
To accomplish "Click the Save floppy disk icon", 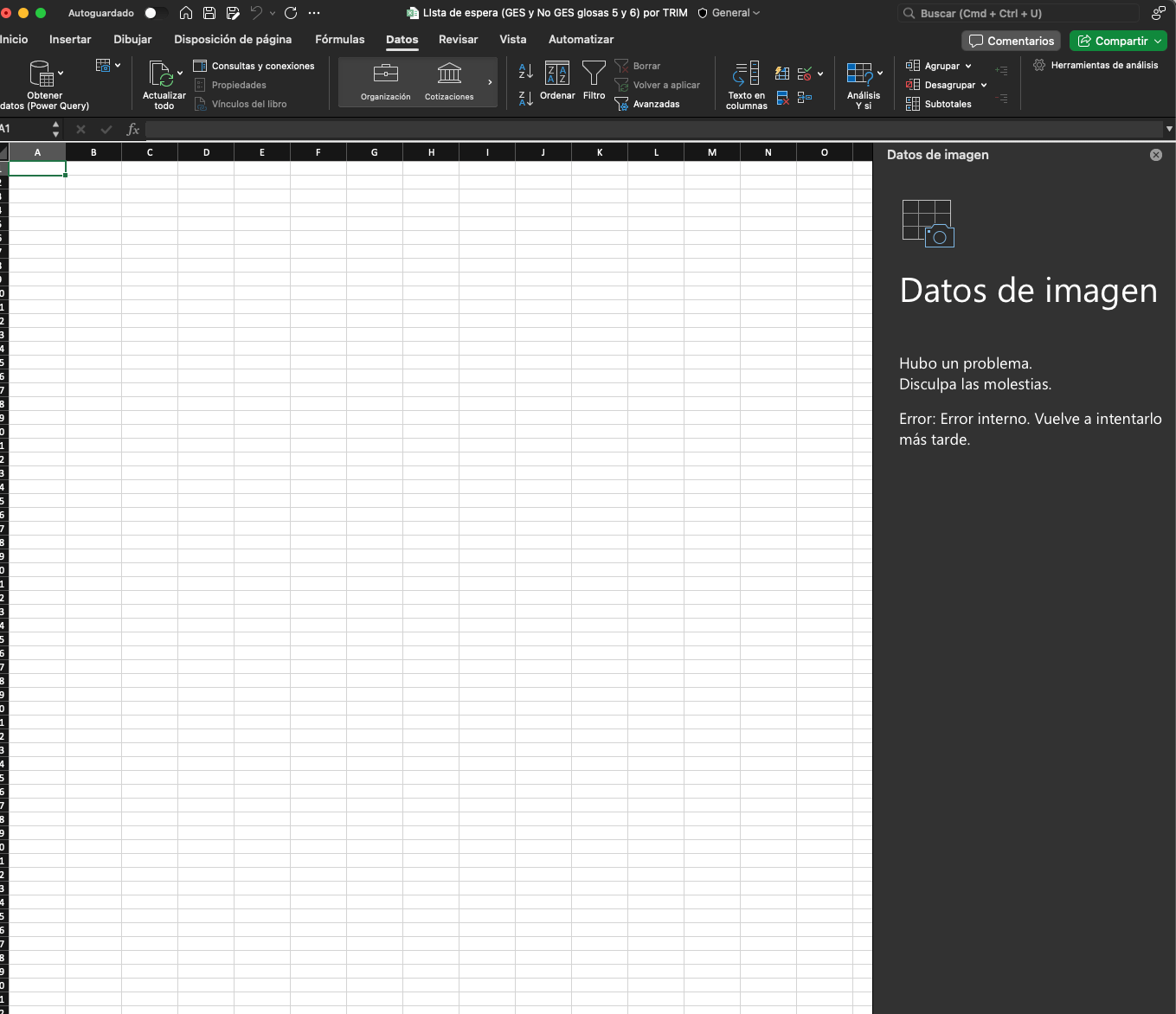I will coord(209,13).
